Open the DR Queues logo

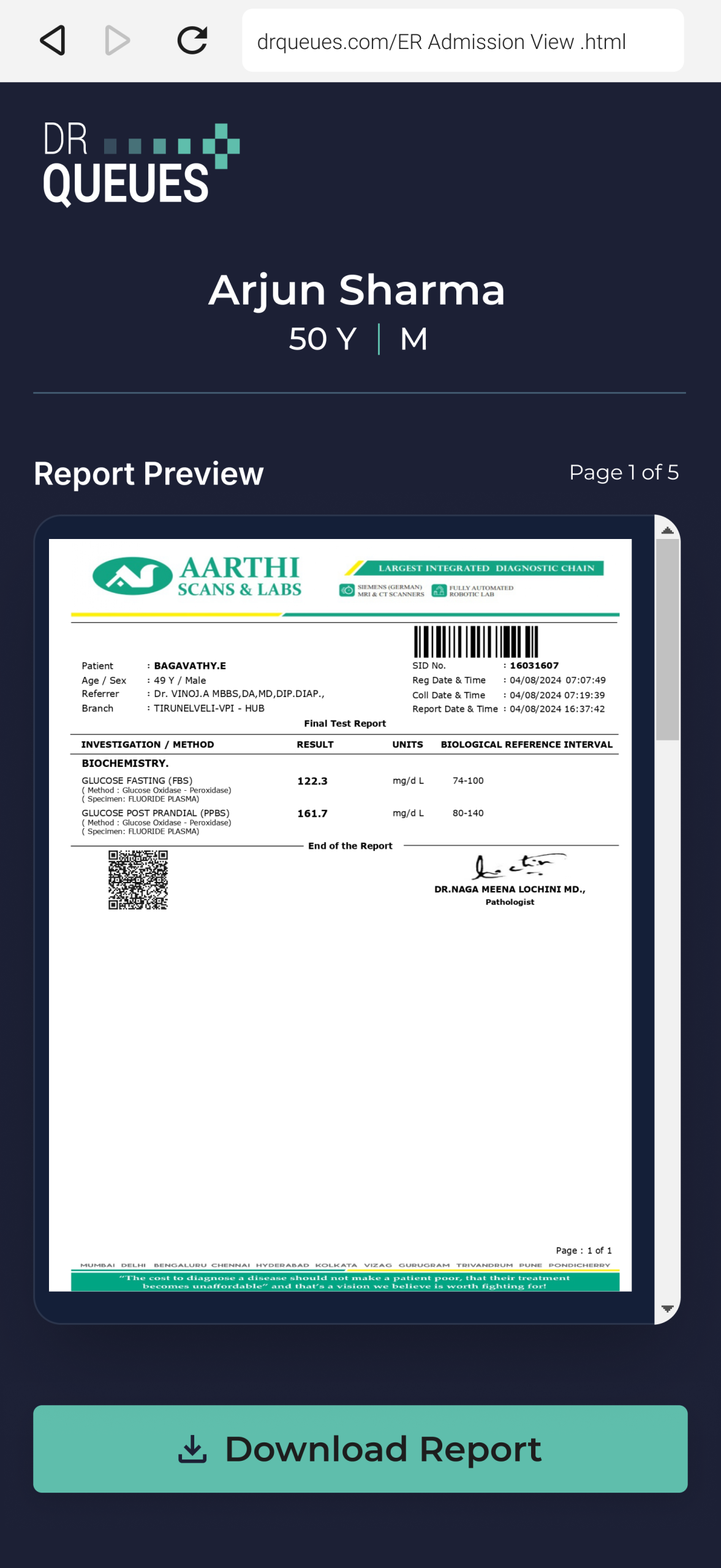141,164
